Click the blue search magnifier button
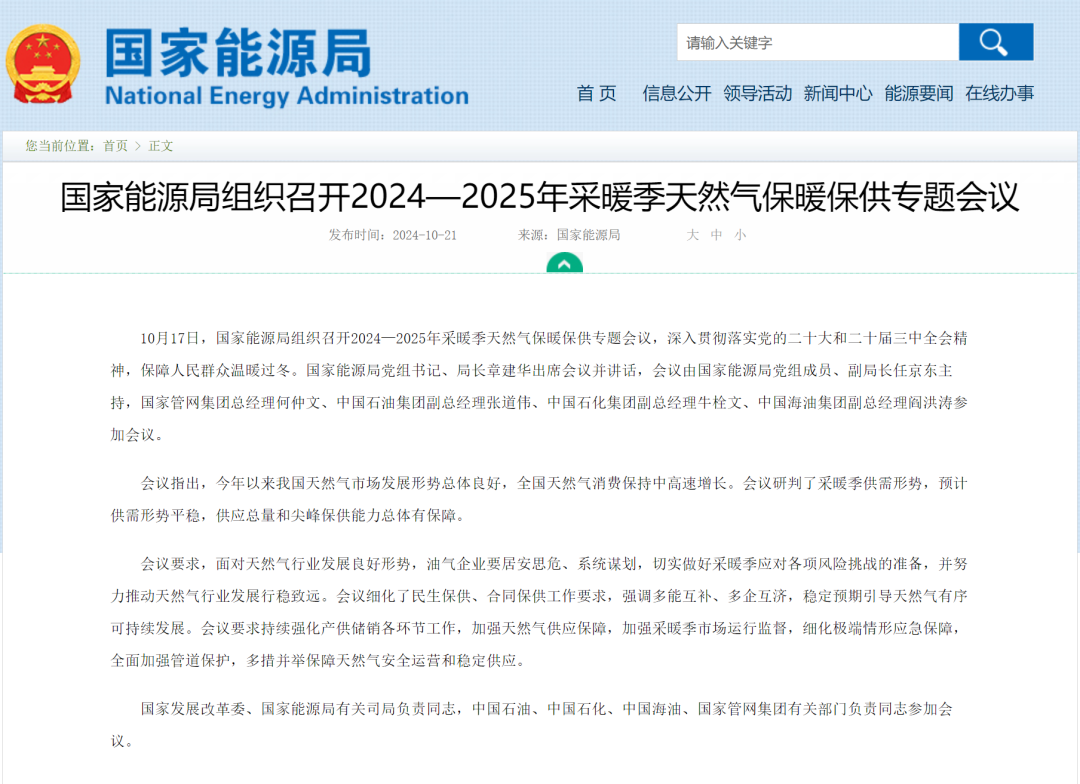Image resolution: width=1080 pixels, height=784 pixels. (x=995, y=42)
